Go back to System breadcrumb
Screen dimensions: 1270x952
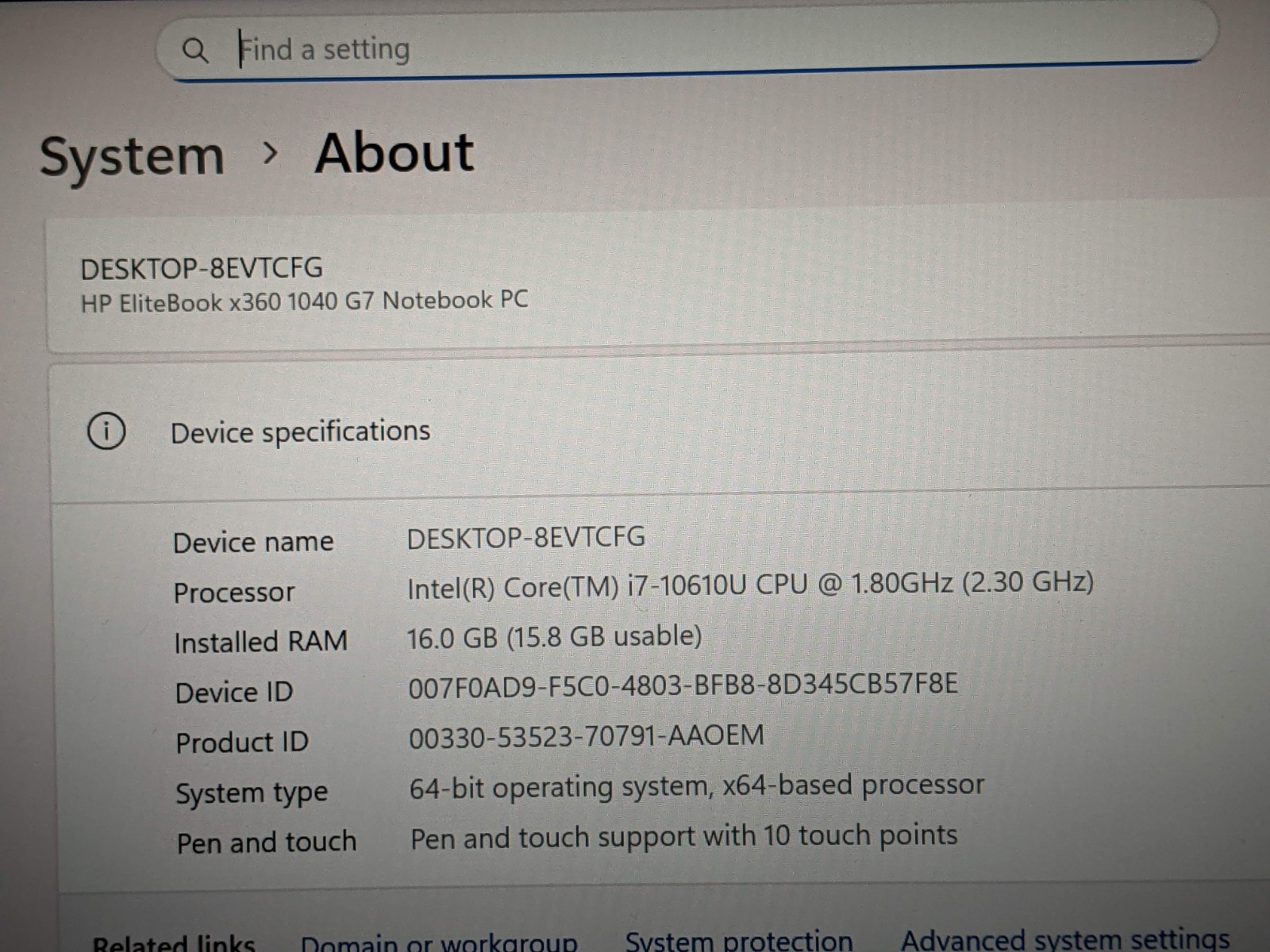133,156
